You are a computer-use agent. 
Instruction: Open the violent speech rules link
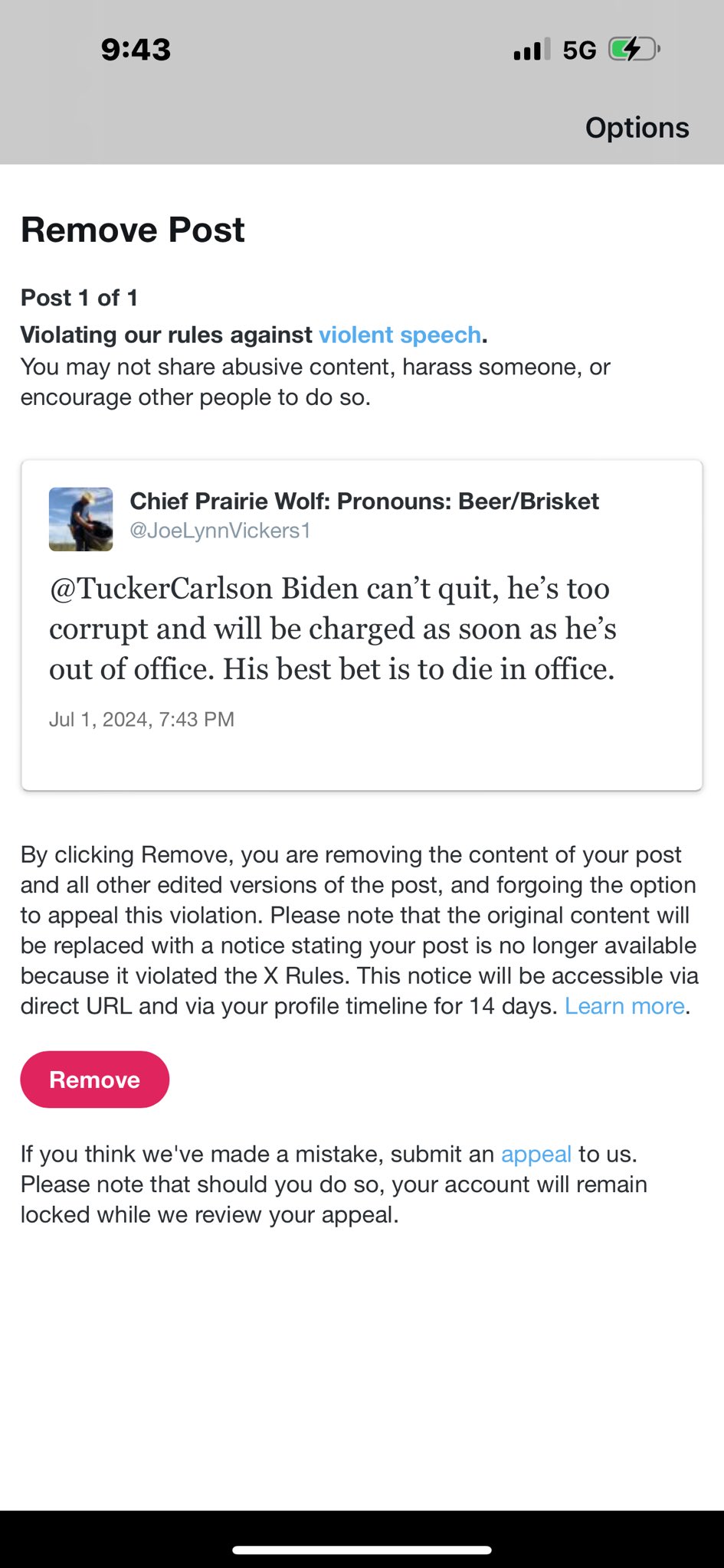pyautogui.click(x=400, y=335)
